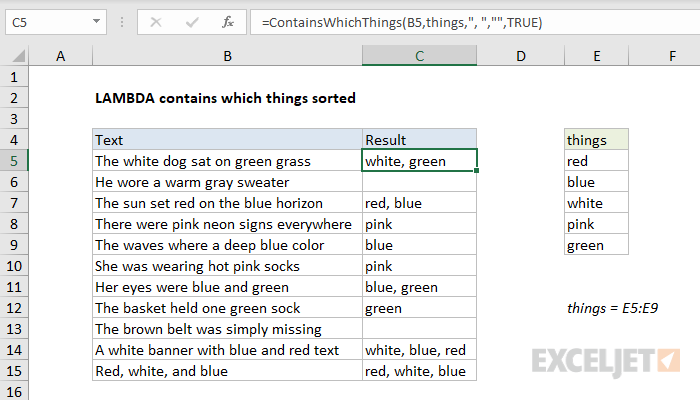Select row 11 header
700x400 pixels.
(14, 287)
